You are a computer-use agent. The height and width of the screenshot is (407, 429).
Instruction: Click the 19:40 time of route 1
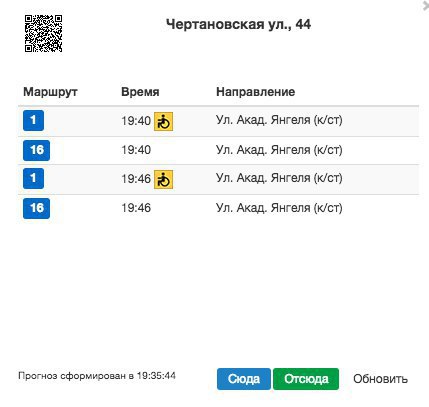(x=136, y=121)
